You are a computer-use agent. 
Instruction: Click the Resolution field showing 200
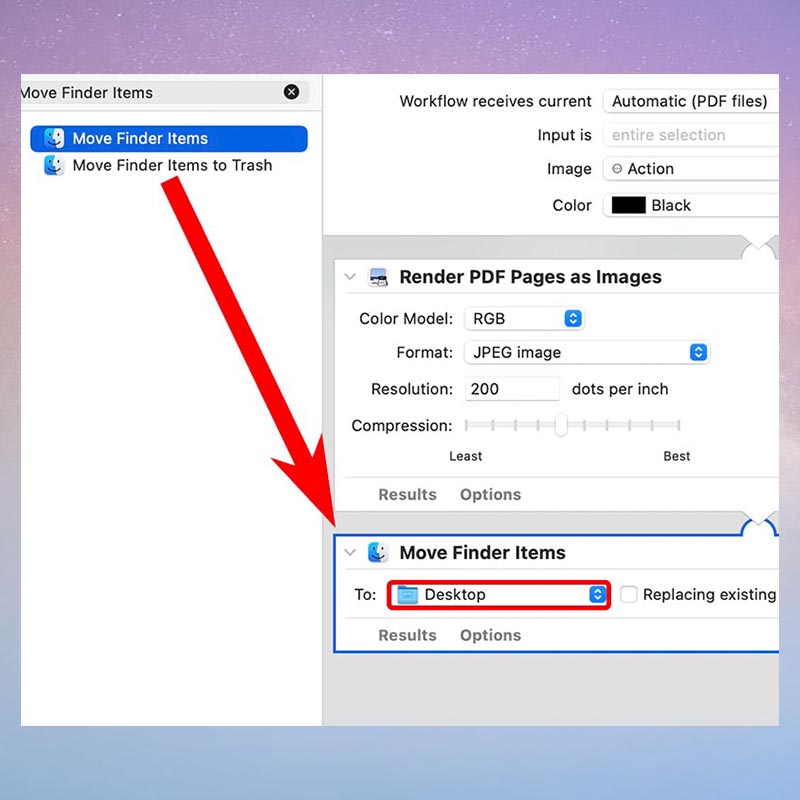(512, 389)
